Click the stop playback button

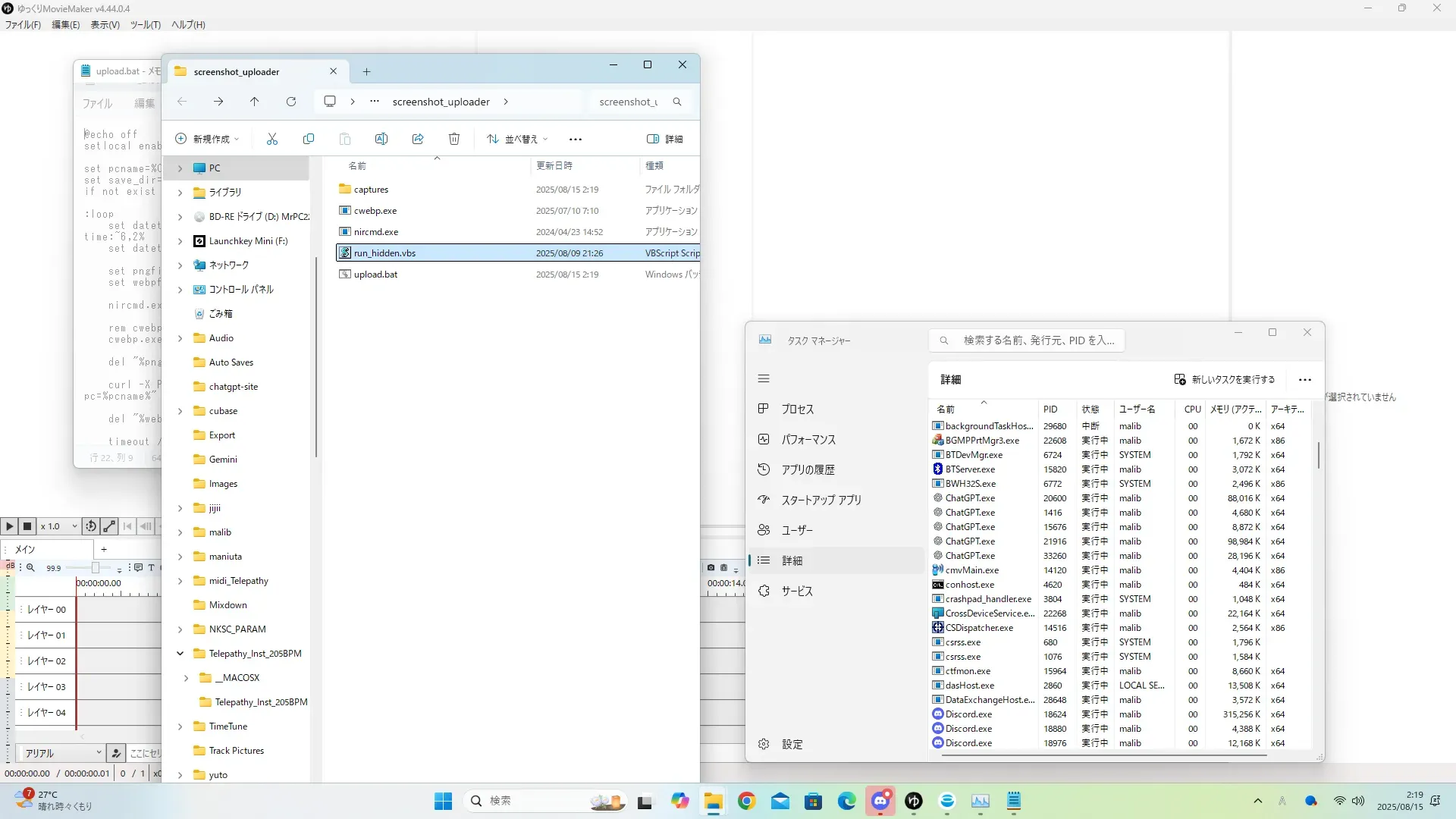tap(27, 526)
